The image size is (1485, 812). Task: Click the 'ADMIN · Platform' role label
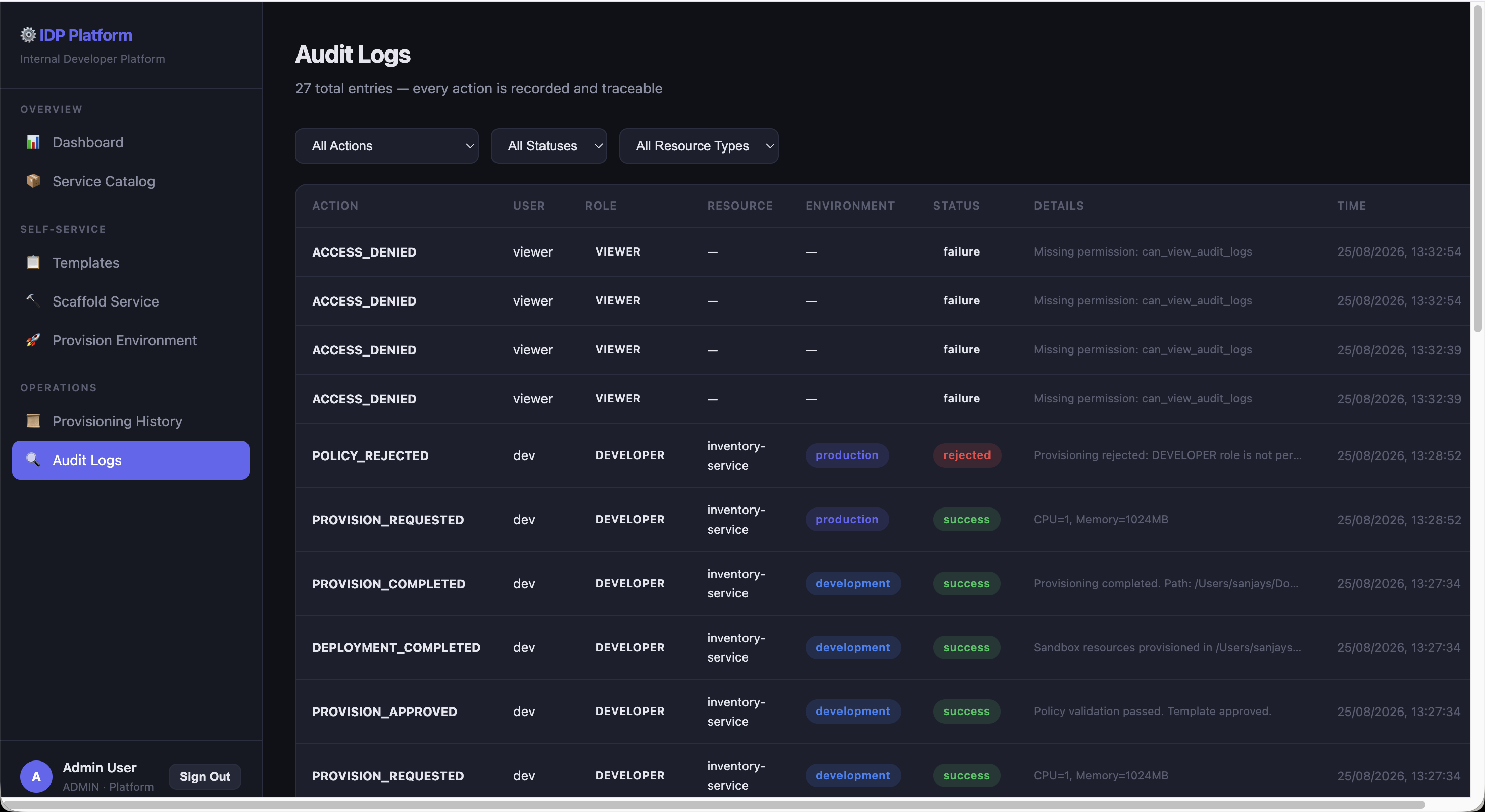[109, 787]
